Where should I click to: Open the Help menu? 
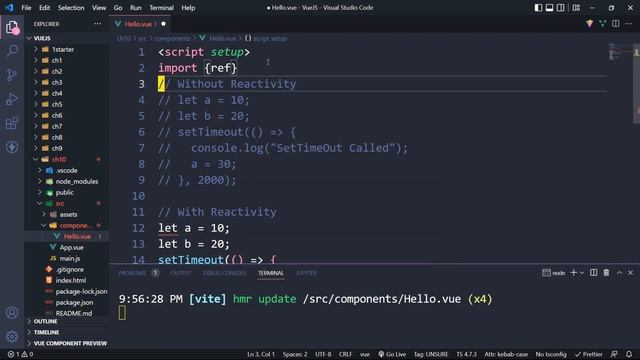[188, 8]
